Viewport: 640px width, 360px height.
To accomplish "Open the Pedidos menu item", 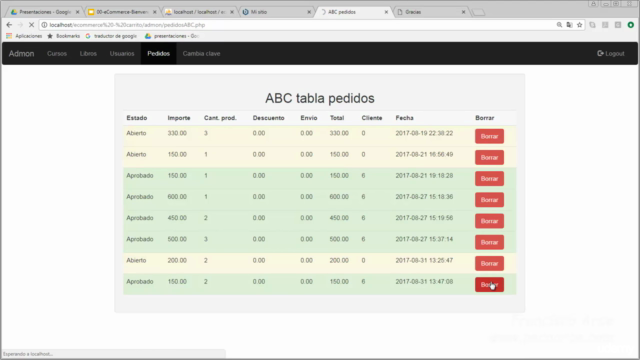I will (158, 53).
